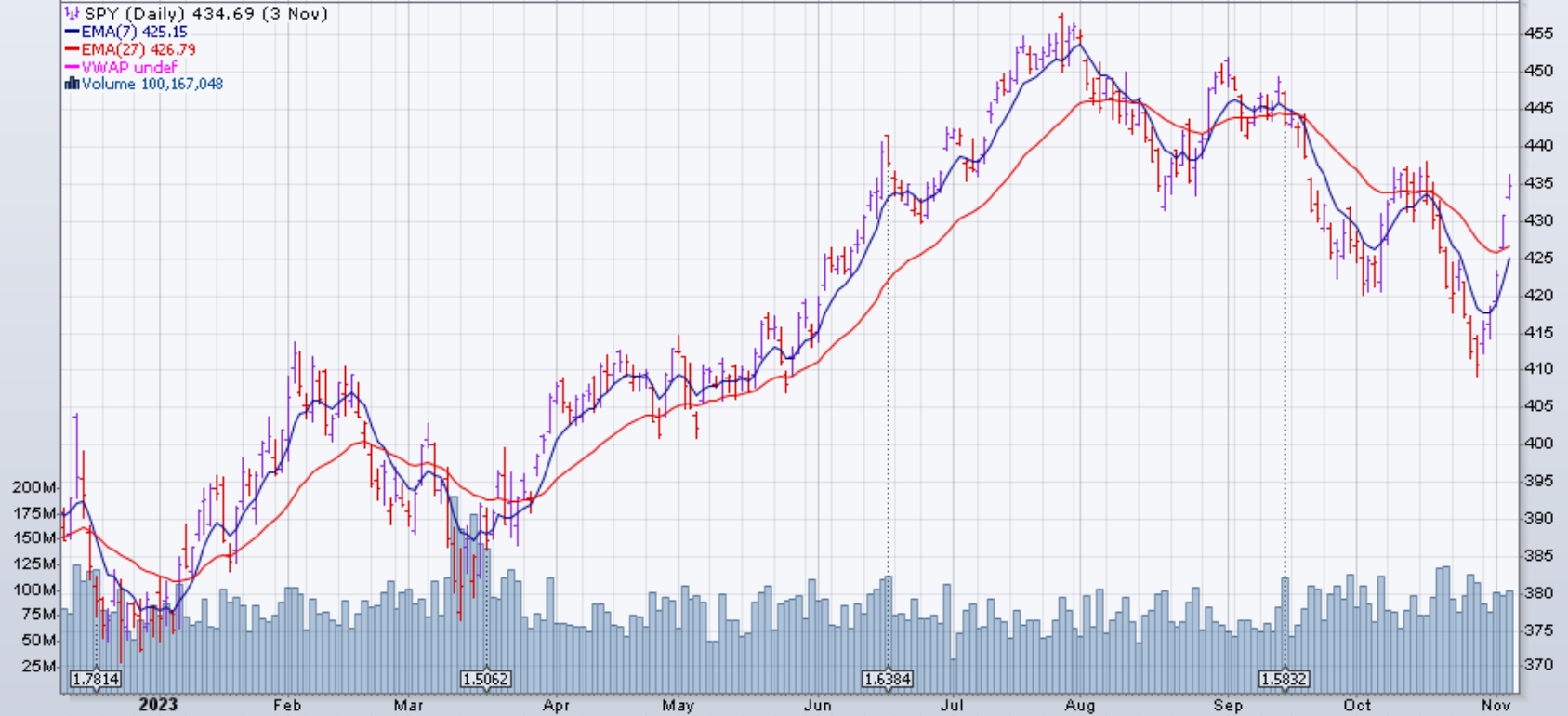
Task: Select the 1.5832 dividend marker
Action: (1284, 679)
